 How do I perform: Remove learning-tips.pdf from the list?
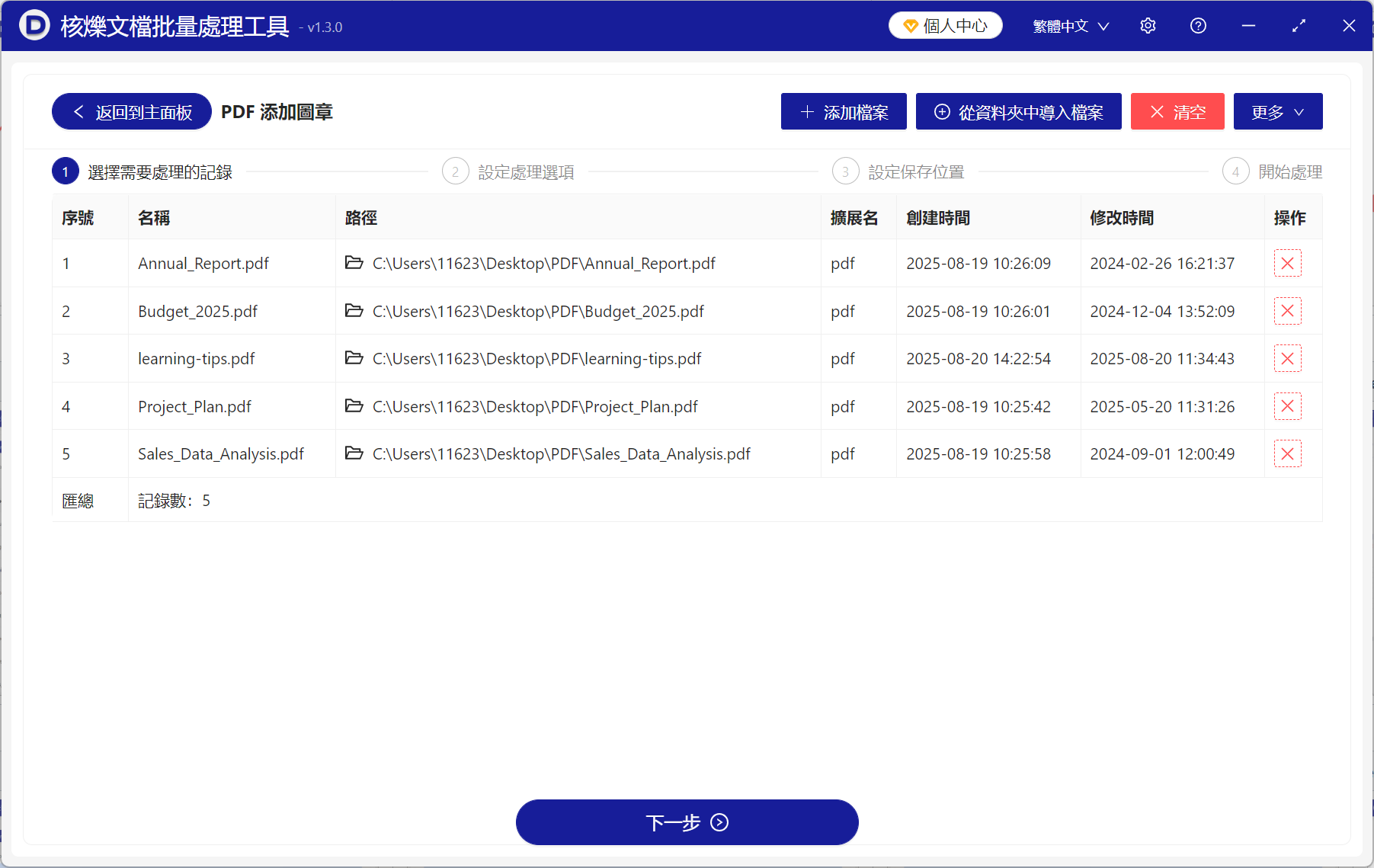(1287, 358)
